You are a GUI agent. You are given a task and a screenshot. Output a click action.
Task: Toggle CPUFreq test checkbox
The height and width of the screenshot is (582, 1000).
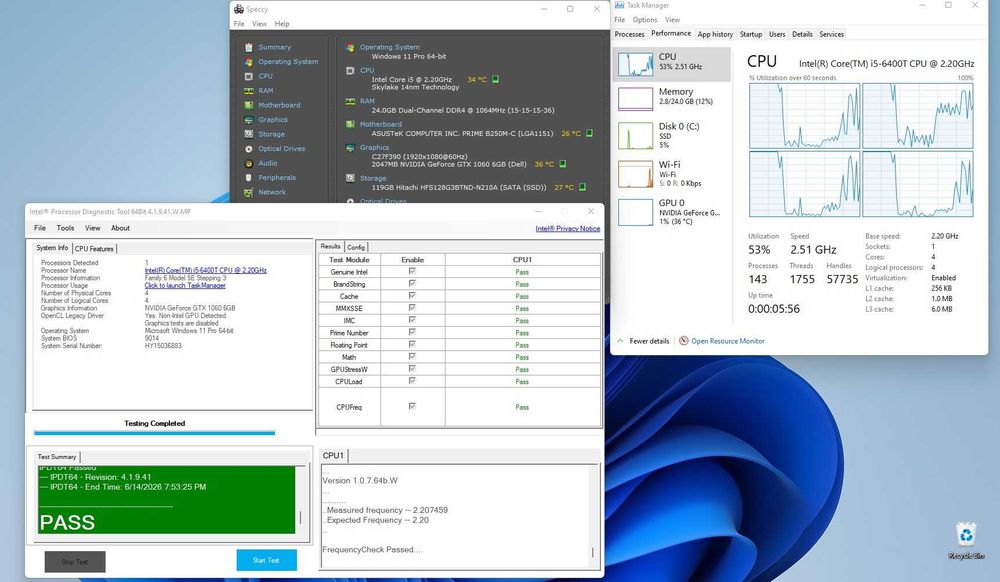[x=412, y=406]
